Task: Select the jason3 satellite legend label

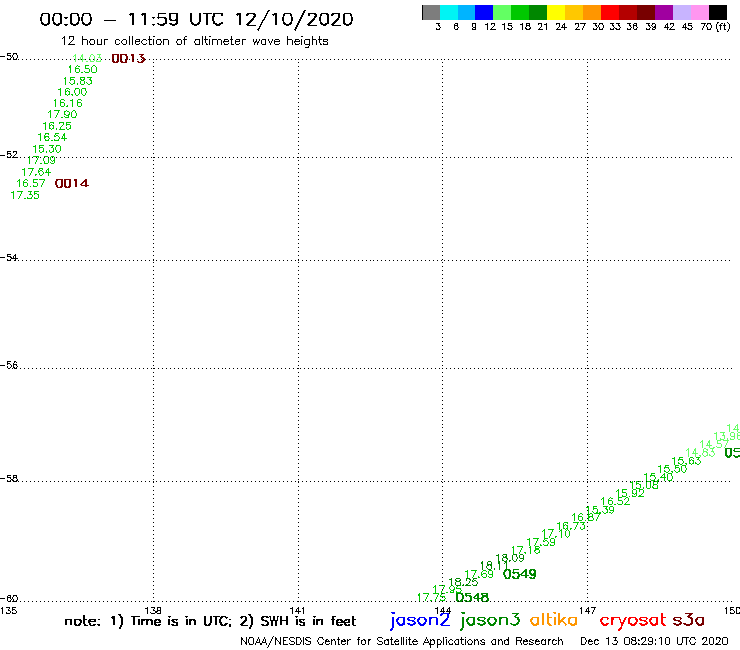Action: pos(490,620)
